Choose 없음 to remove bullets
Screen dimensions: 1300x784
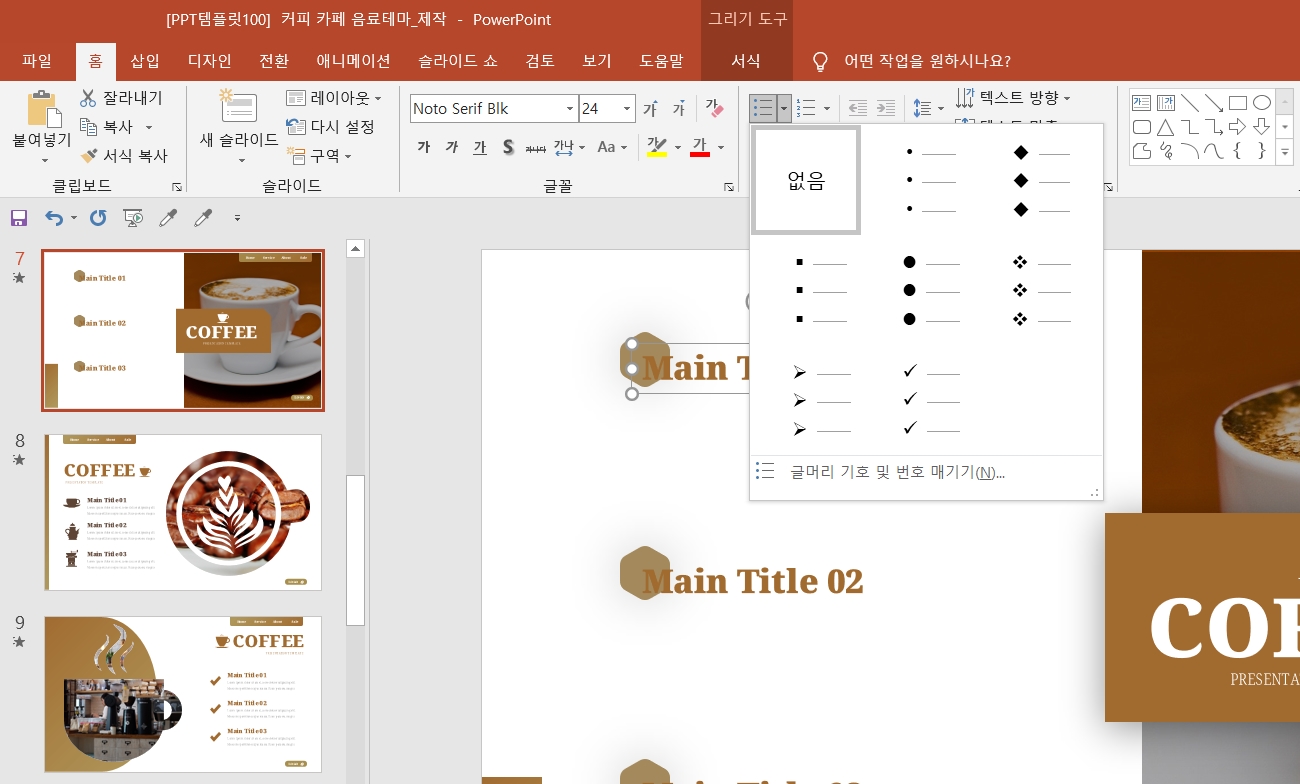[x=806, y=180]
